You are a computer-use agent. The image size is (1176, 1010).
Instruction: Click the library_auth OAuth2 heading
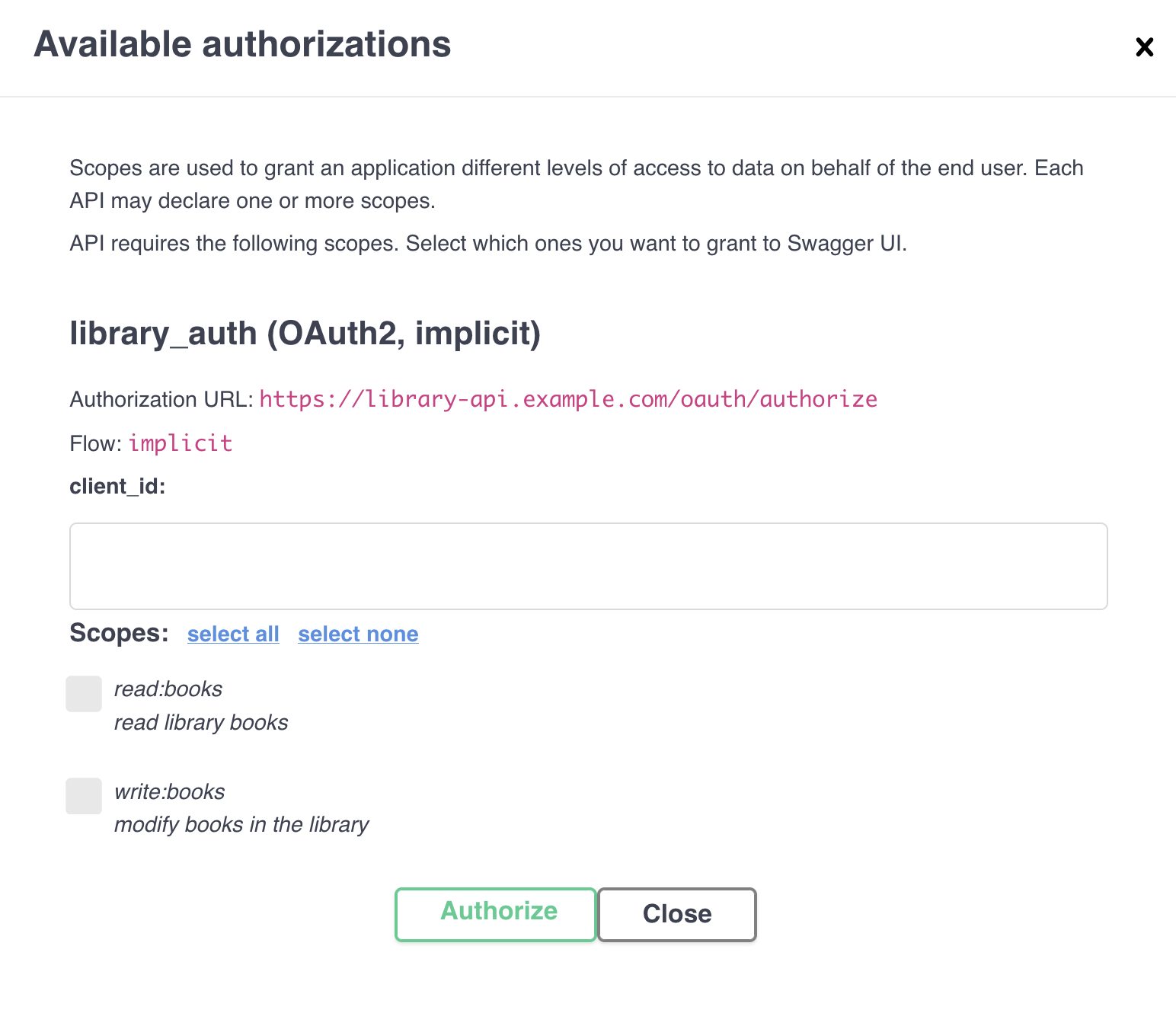click(305, 333)
